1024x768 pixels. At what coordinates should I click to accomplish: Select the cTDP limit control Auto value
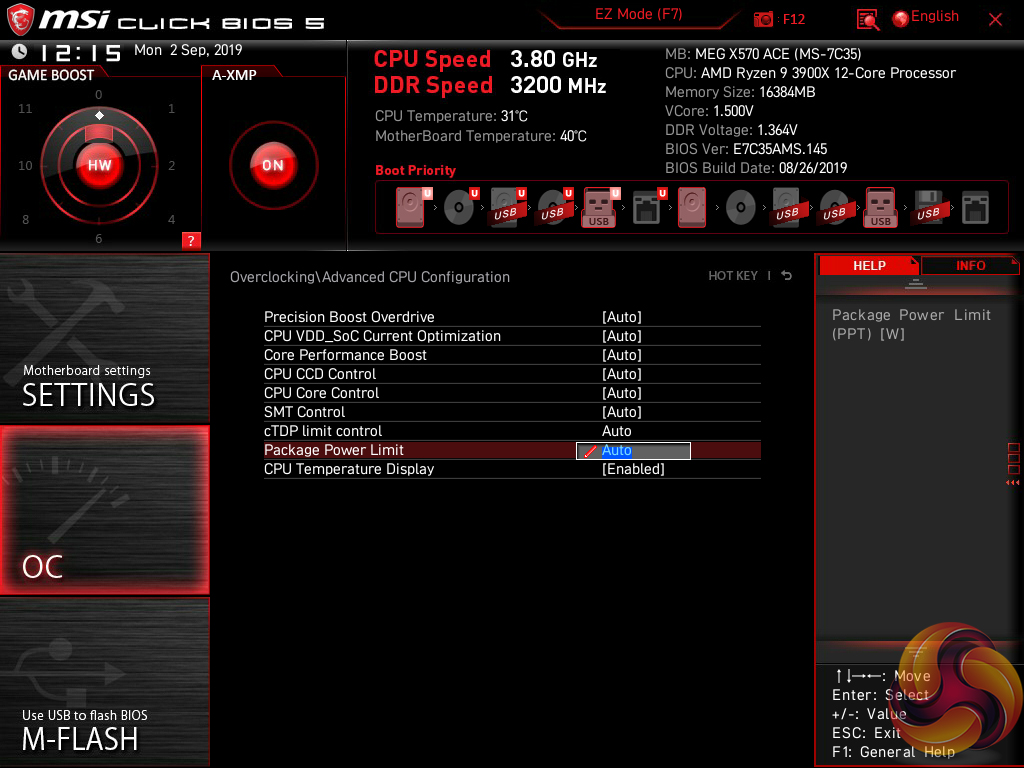tap(616, 431)
